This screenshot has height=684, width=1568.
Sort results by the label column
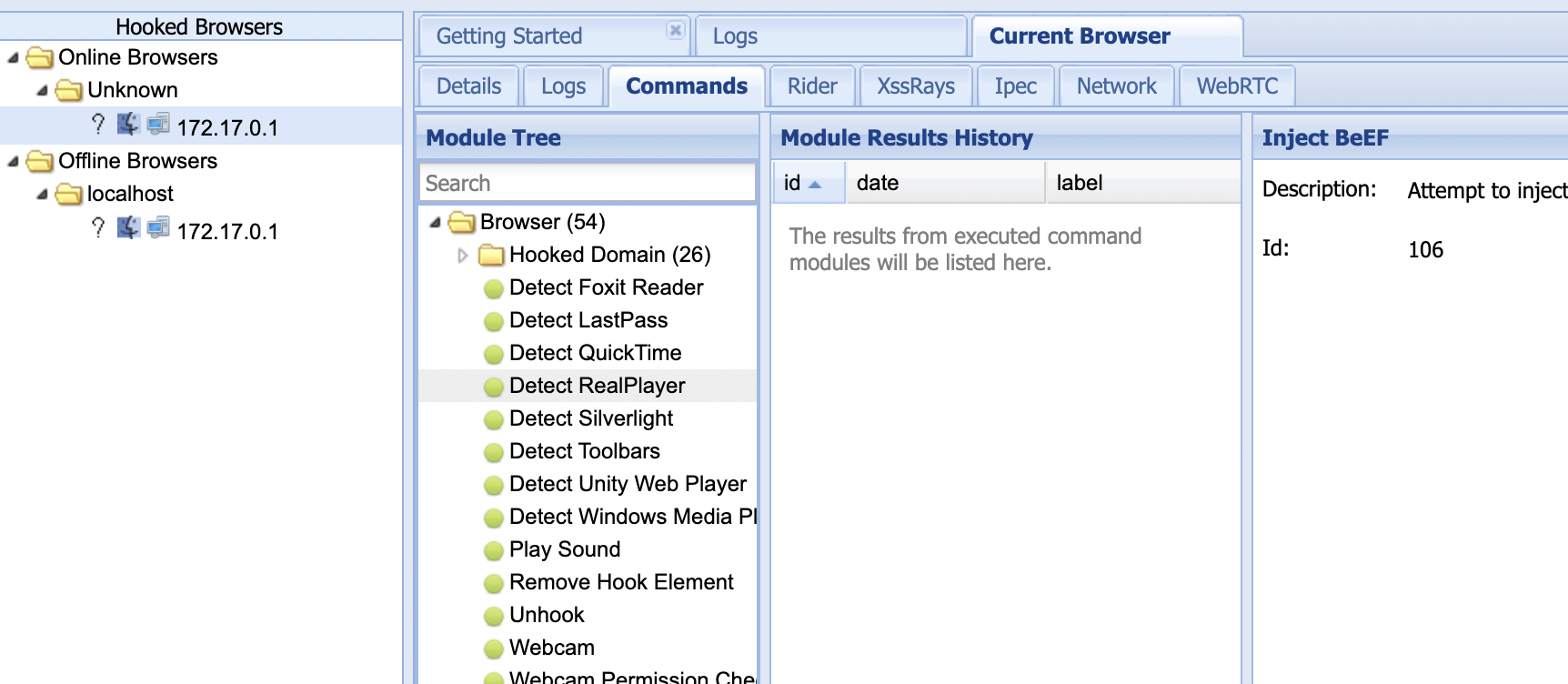coord(1142,183)
